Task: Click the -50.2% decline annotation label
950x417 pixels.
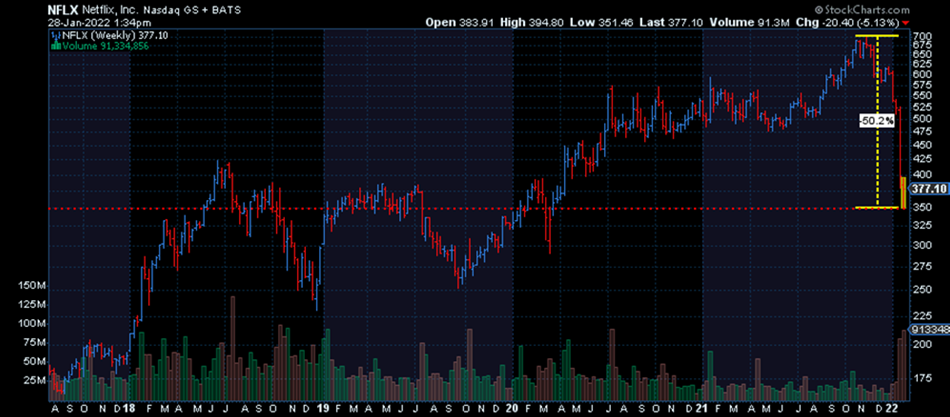Action: point(877,121)
